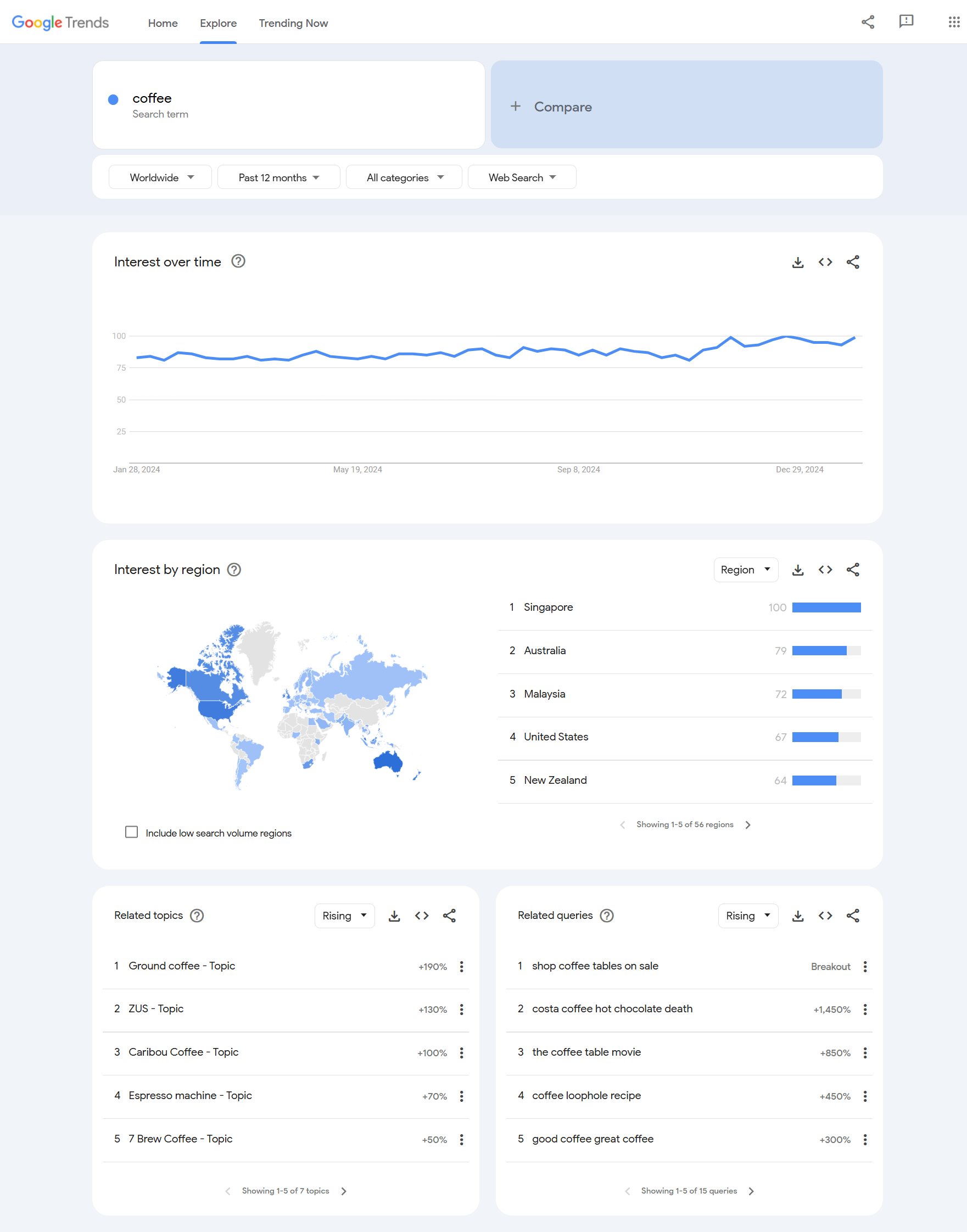Open embed code for Related queries

click(825, 916)
